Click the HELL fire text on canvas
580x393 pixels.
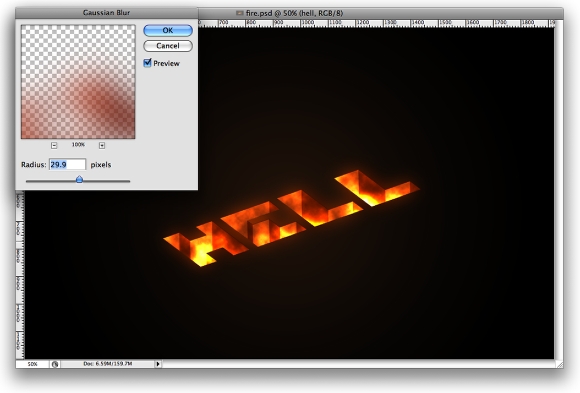point(291,218)
